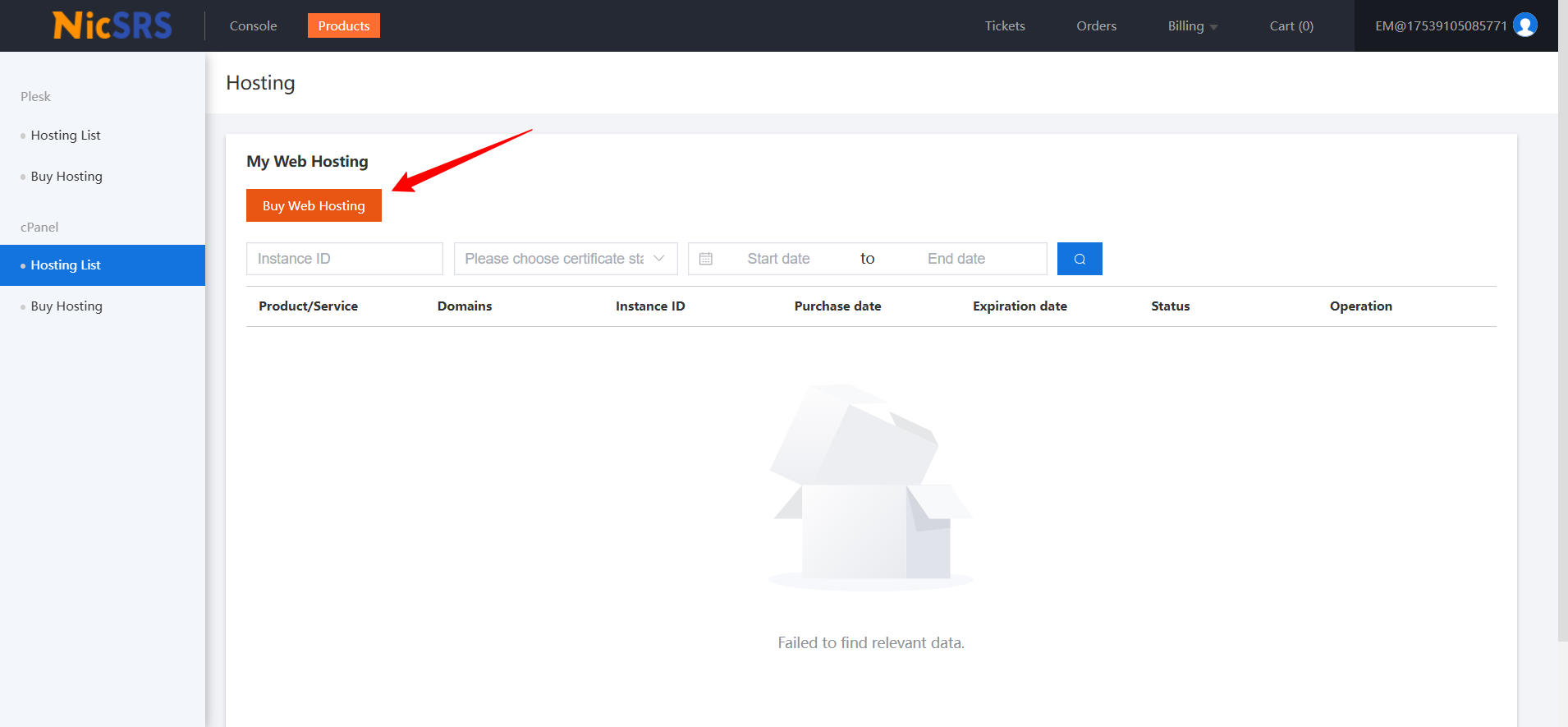This screenshot has width=1568, height=727.
Task: Click the cPanel section label
Action: point(39,228)
